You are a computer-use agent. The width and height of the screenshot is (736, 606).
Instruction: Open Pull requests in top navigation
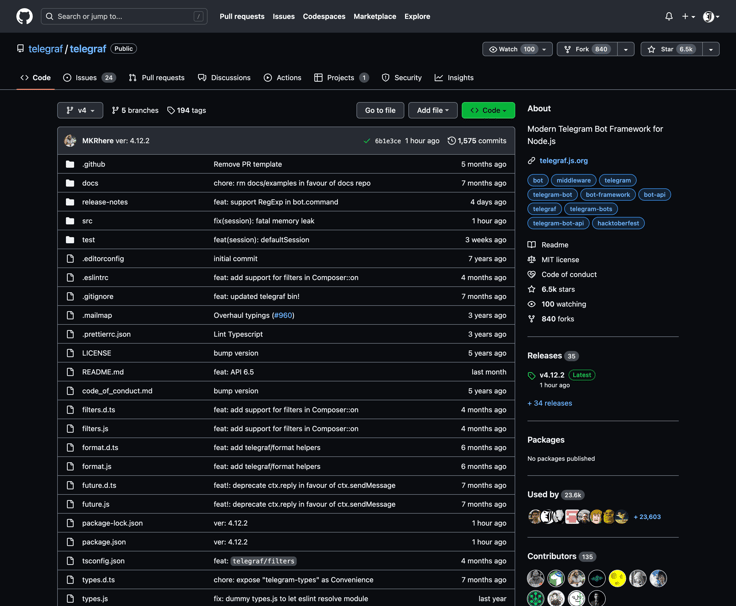pos(242,16)
